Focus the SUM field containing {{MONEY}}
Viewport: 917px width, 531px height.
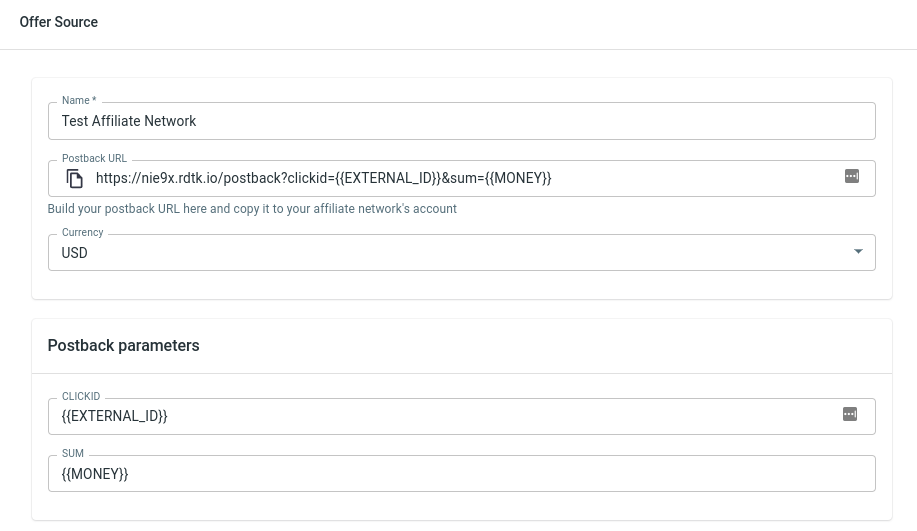pos(460,474)
